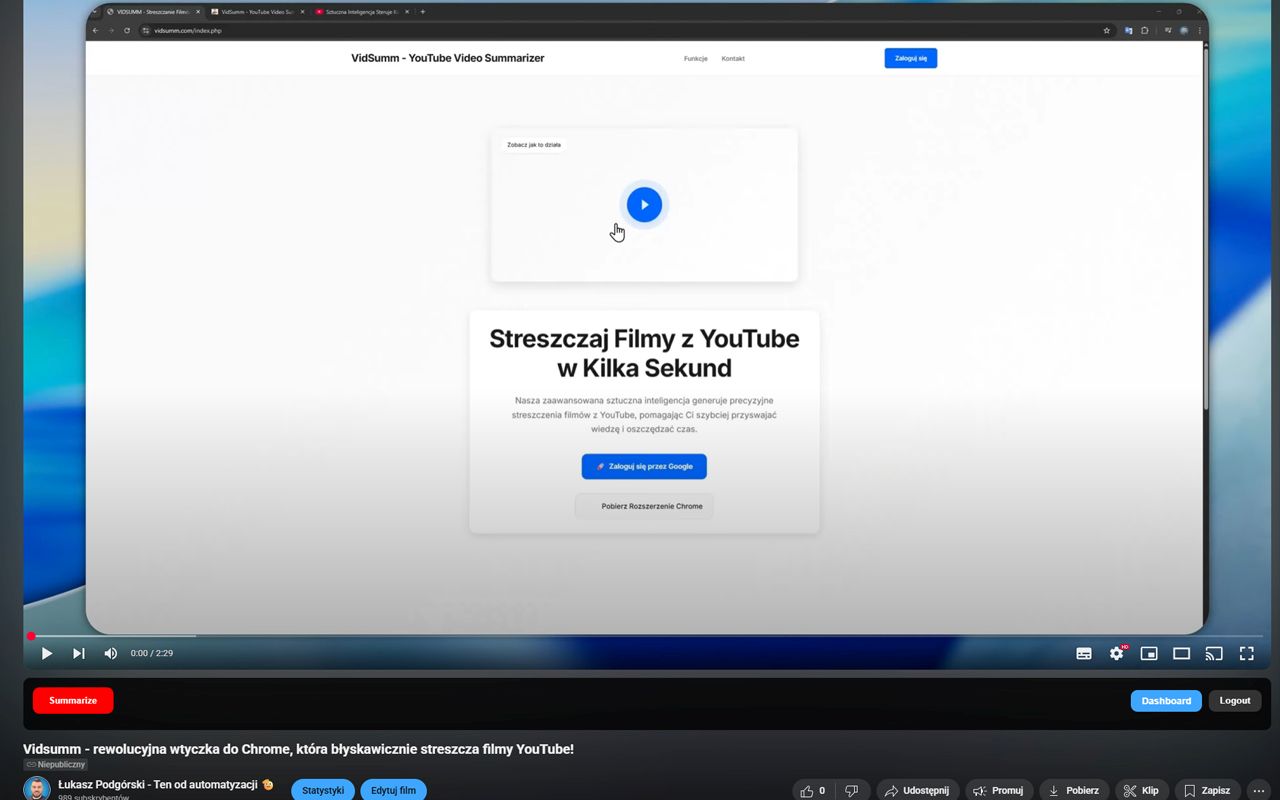This screenshot has height=800, width=1280.
Task: Download the video with Pobierz
Action: pos(1073,790)
